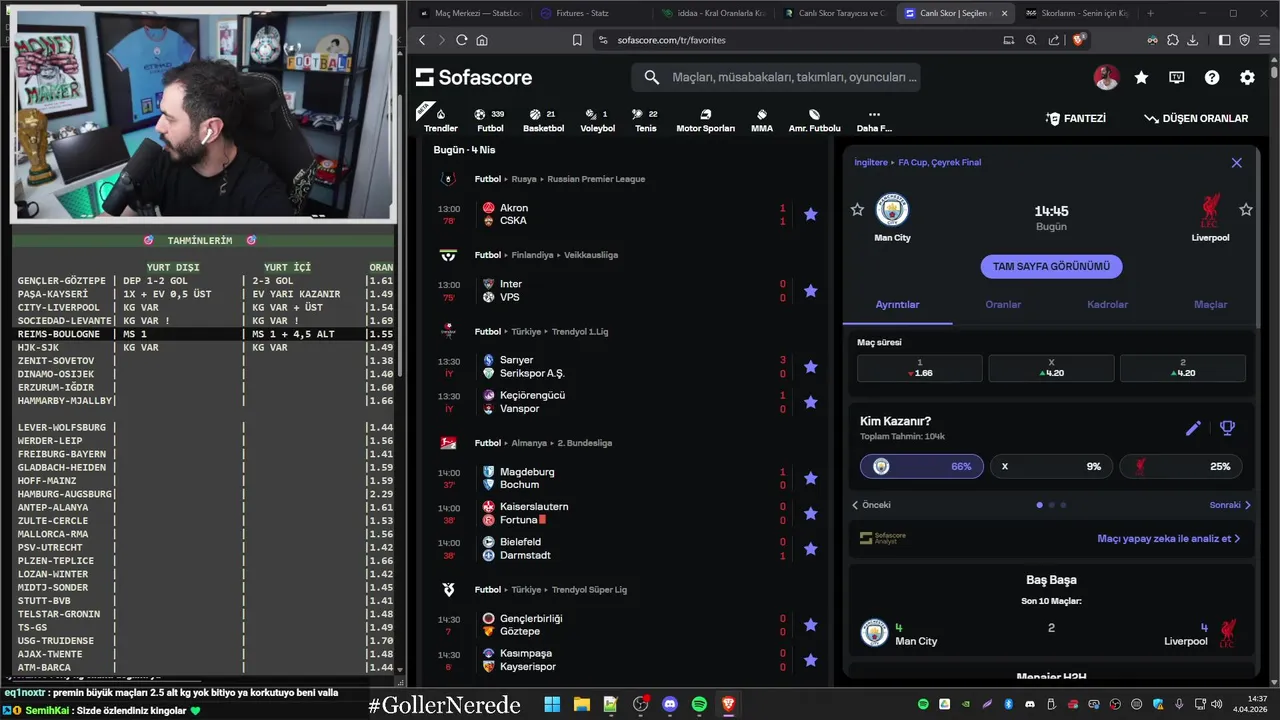Open the MMA category
The height and width of the screenshot is (720, 1280).
(762, 120)
